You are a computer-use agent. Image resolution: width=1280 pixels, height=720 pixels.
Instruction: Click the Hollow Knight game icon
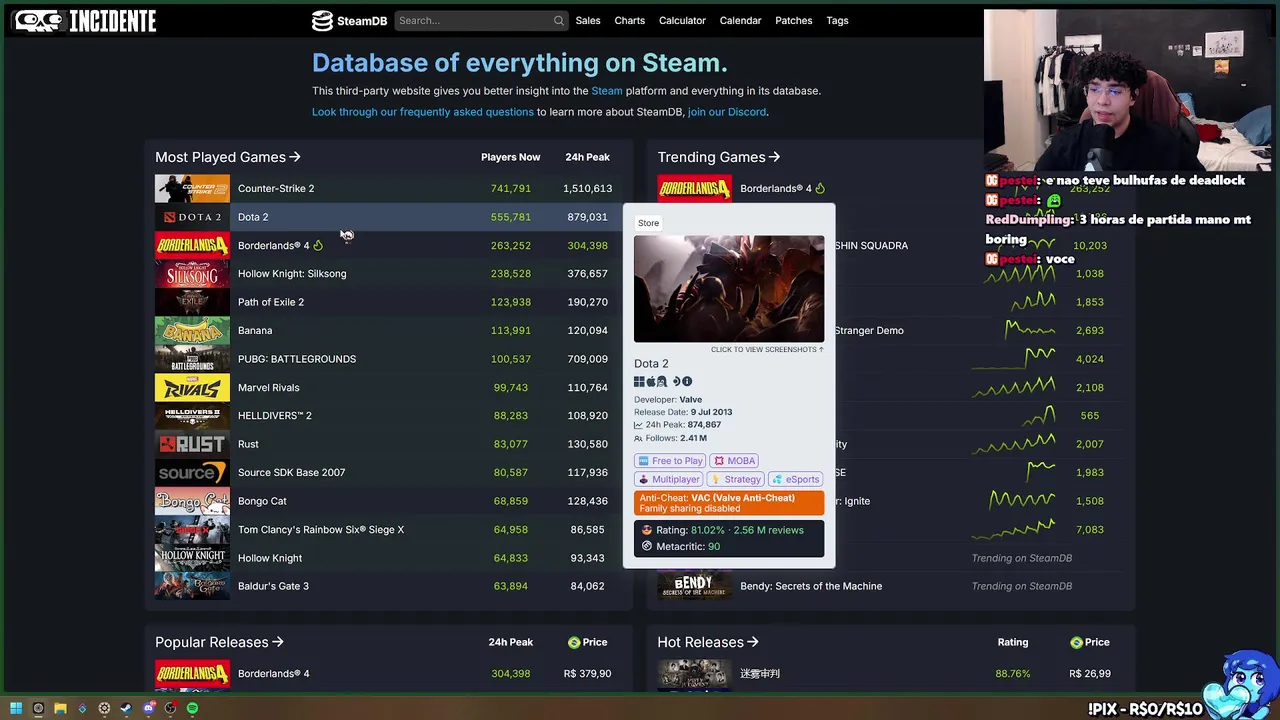(x=192, y=558)
